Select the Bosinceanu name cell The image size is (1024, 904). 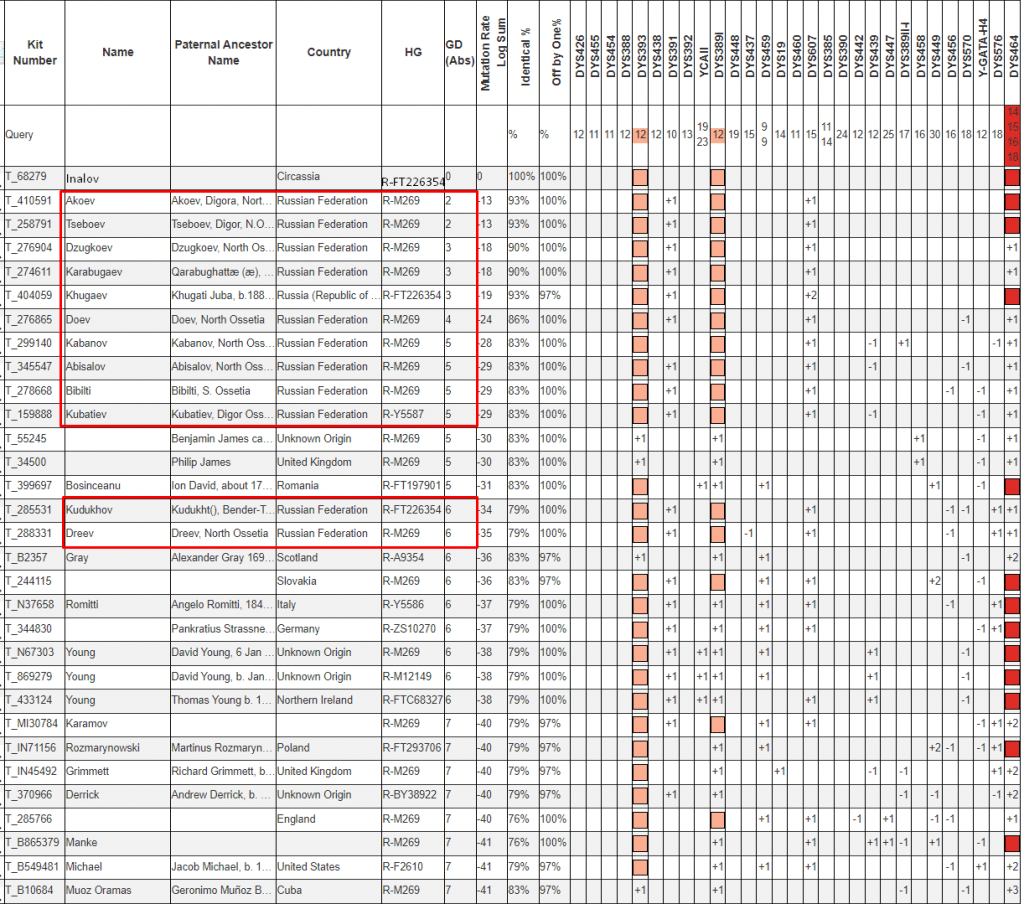(x=98, y=486)
